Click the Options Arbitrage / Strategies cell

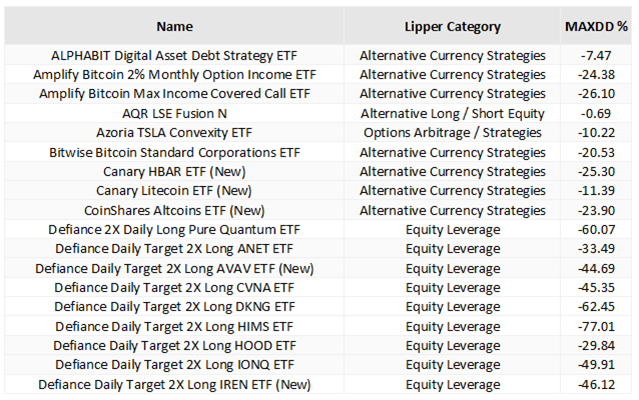[452, 132]
